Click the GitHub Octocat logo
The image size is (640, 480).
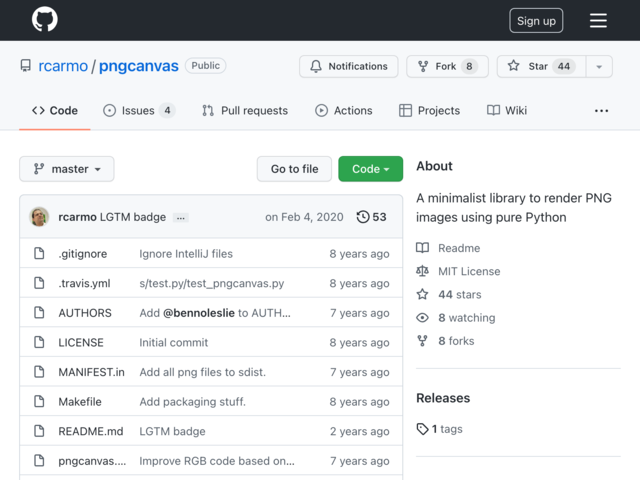44,19
